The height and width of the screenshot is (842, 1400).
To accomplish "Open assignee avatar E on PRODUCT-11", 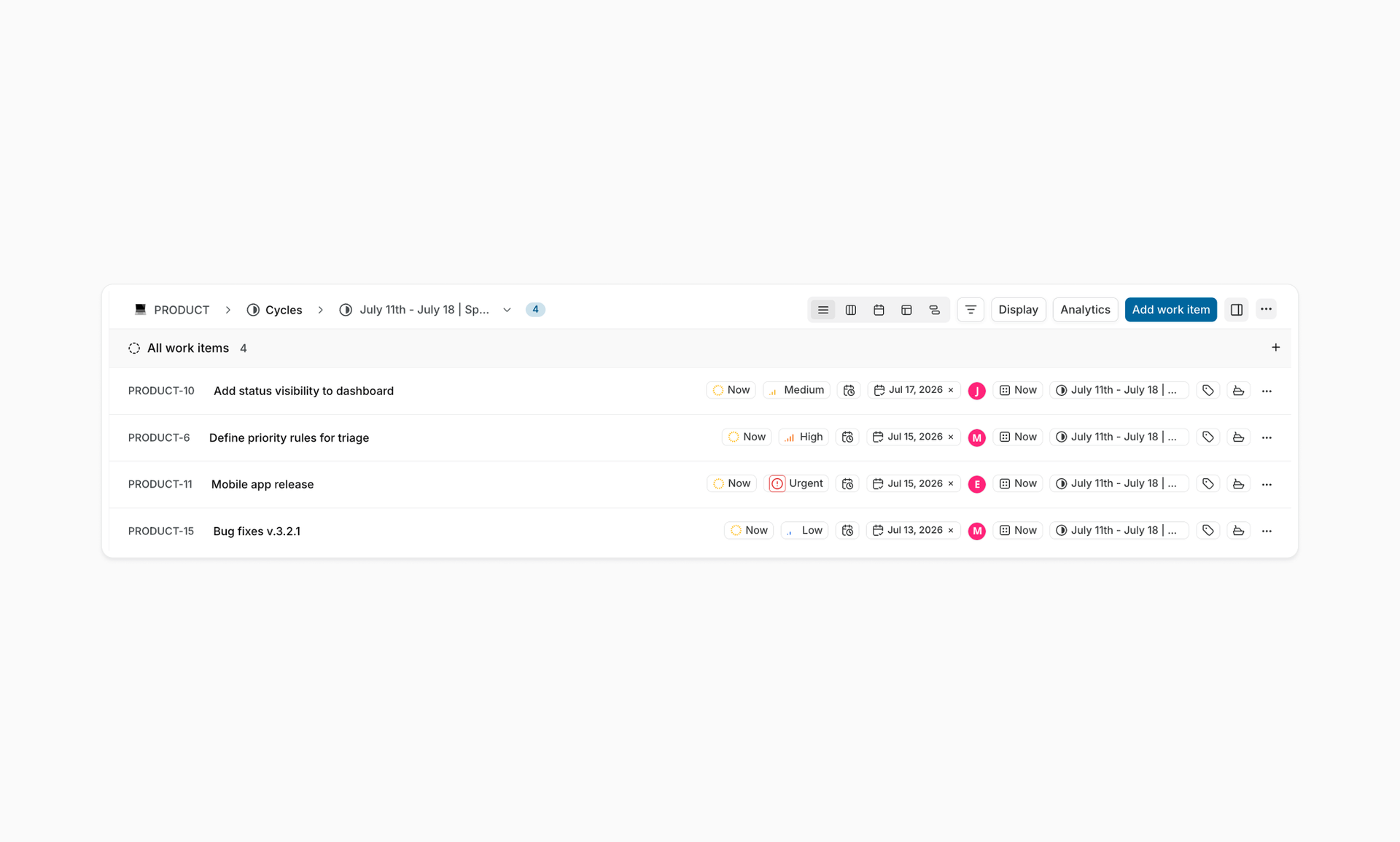I will coord(976,484).
